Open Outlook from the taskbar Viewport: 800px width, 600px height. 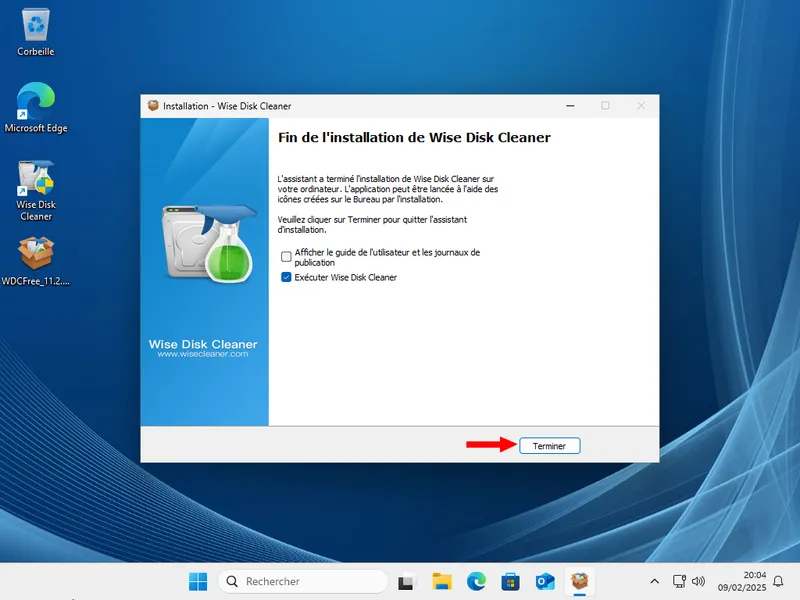pyautogui.click(x=545, y=581)
